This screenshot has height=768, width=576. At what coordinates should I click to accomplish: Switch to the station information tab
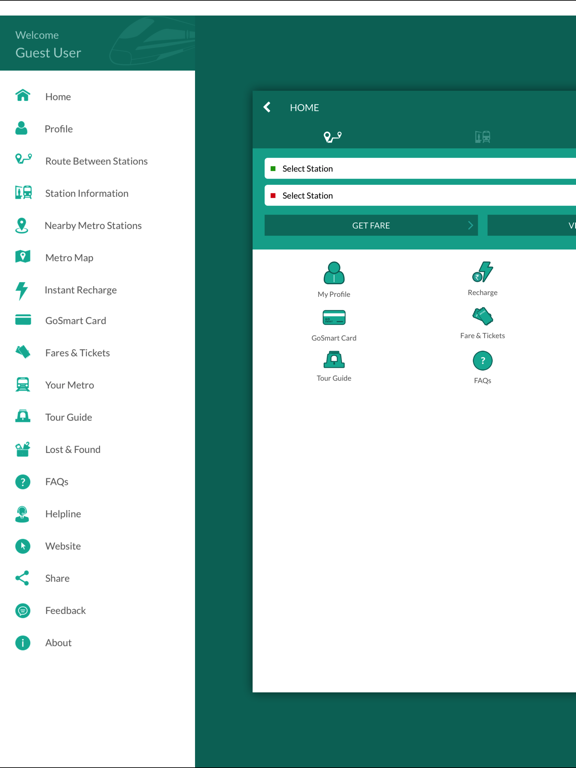pos(482,137)
